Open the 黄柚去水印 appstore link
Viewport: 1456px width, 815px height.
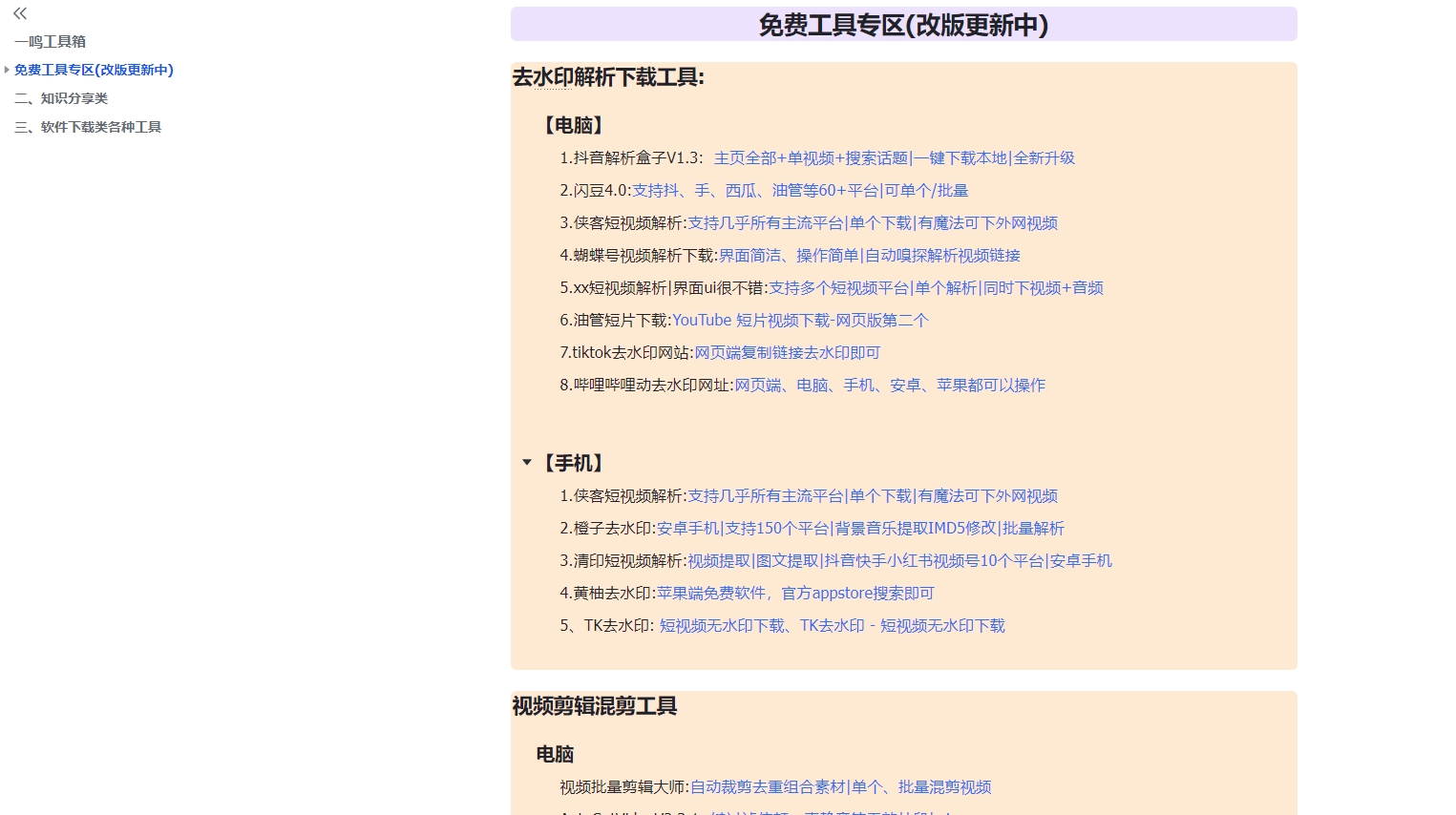pos(794,594)
